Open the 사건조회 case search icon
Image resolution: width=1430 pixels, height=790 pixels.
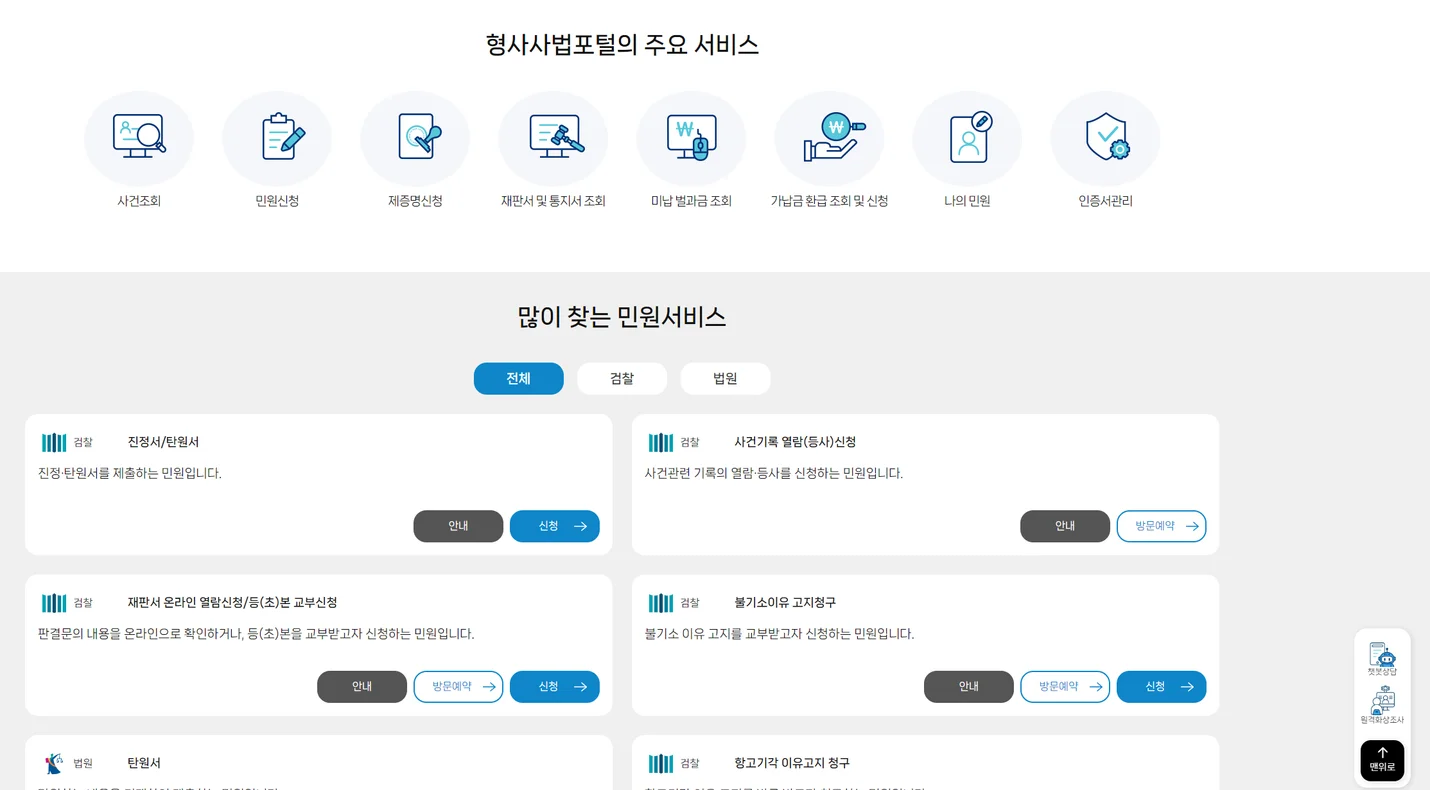(x=139, y=138)
